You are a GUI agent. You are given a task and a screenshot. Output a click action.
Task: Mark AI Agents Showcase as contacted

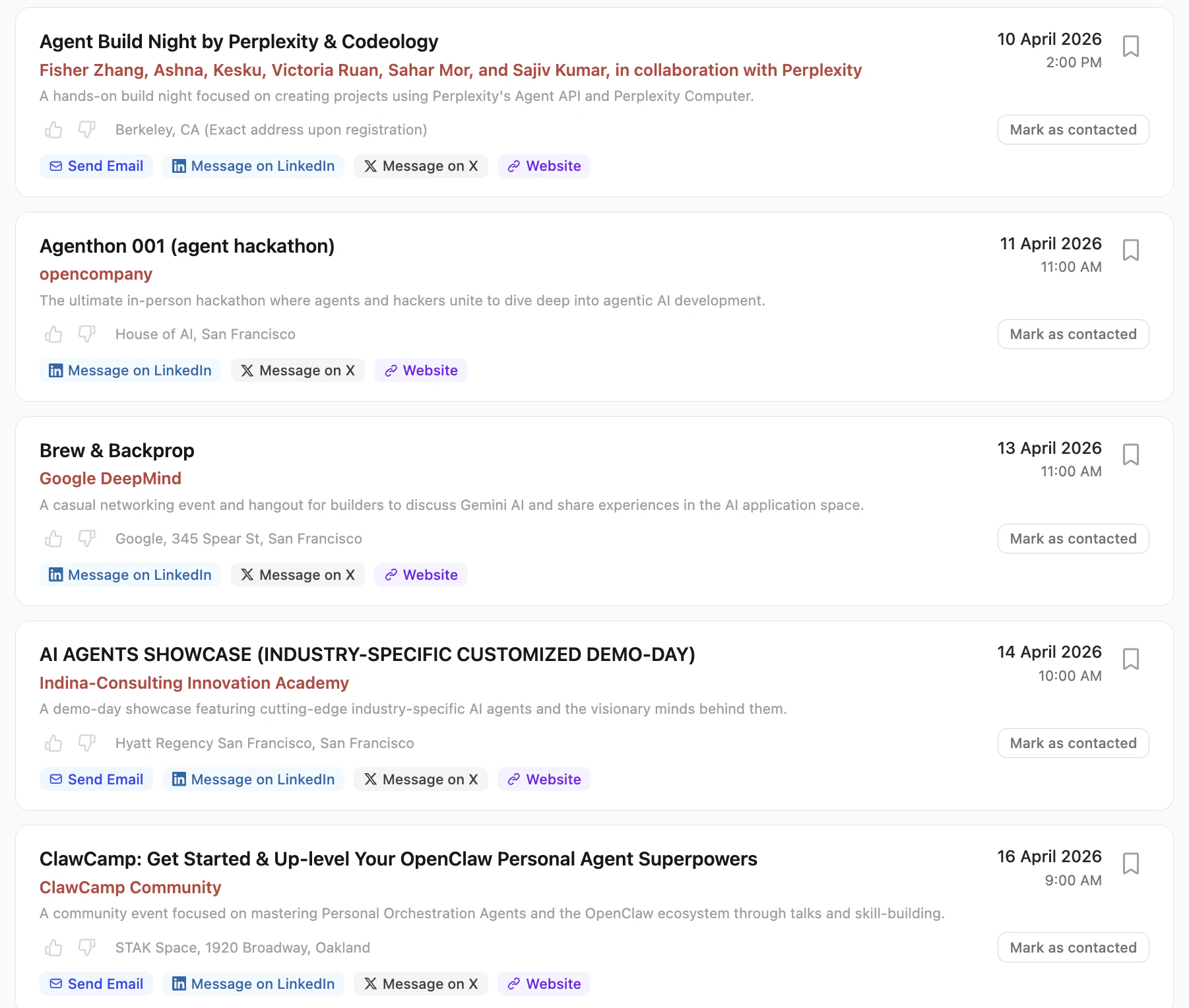1073,743
